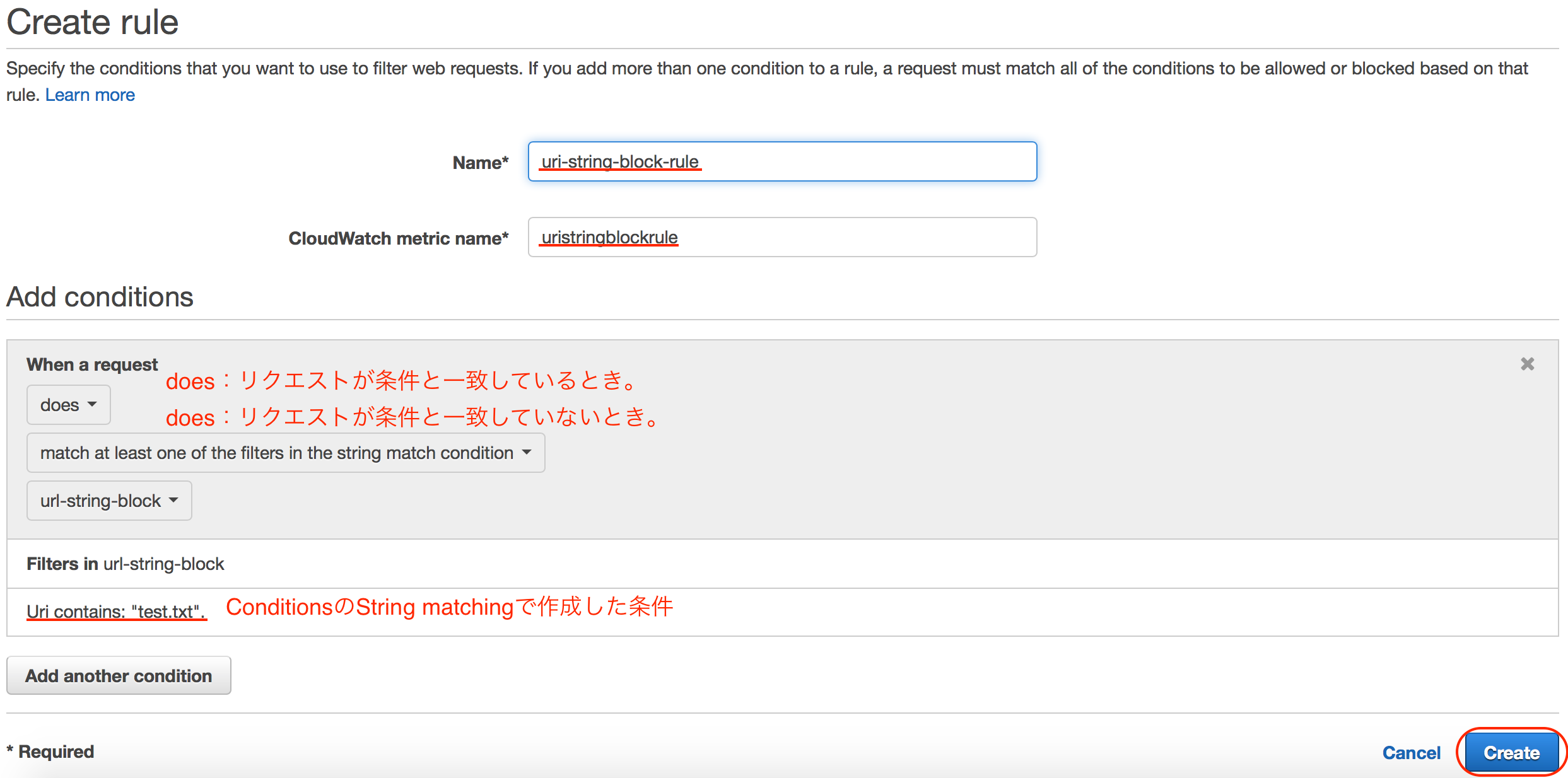Select the rule name text uri-string-block-rule

619,161
